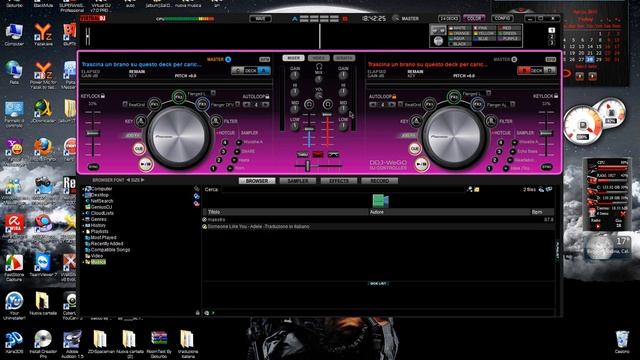Toggle right headphone cue button in mixer

[x=328, y=104]
